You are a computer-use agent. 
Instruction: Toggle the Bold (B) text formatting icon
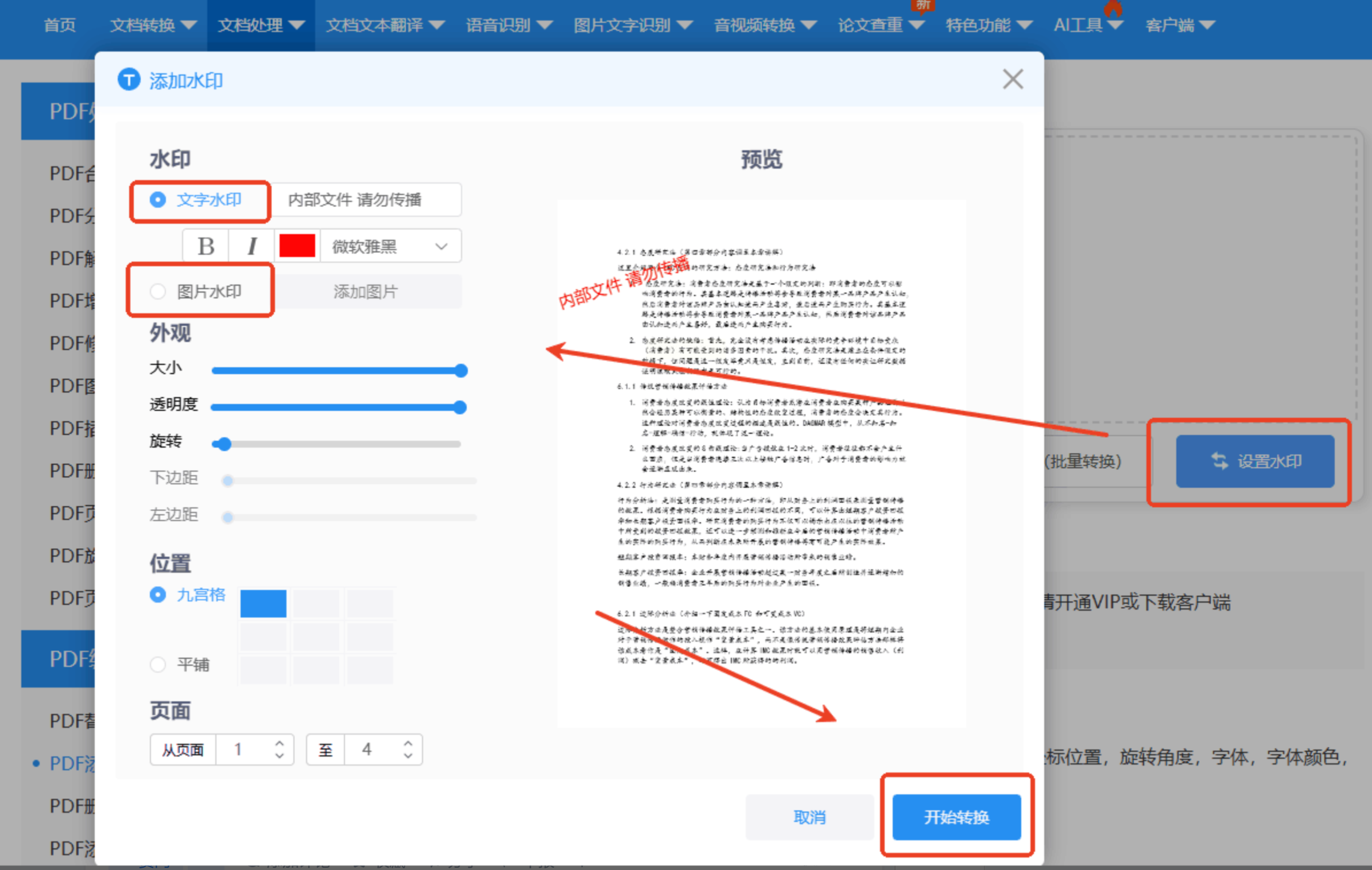click(206, 246)
